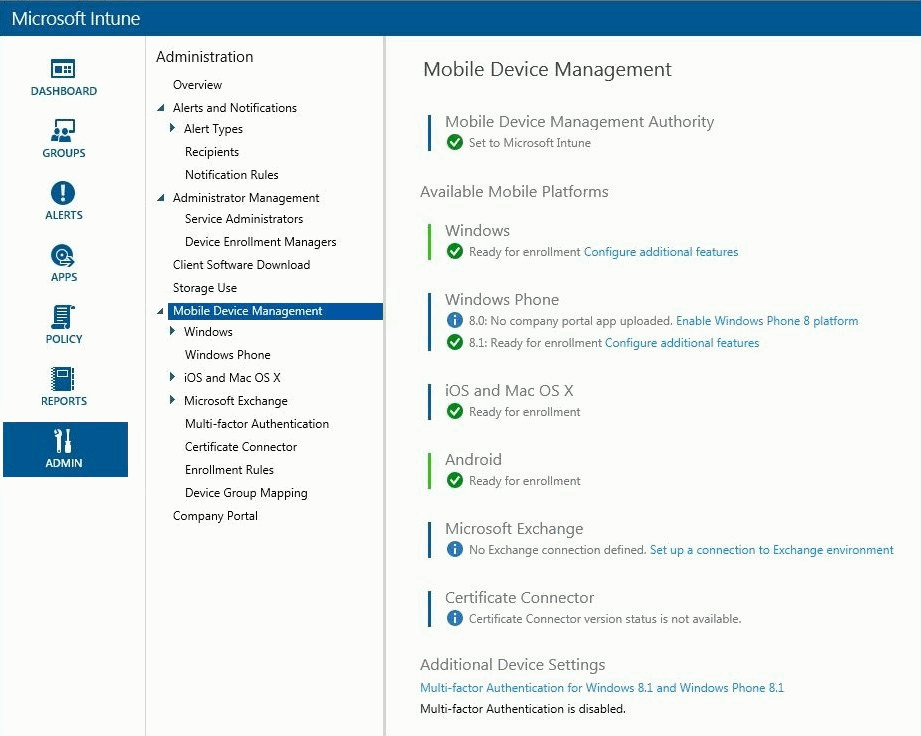Open Recipients under Alerts and Notifications
Screen dimensions: 921x736
pos(212,152)
